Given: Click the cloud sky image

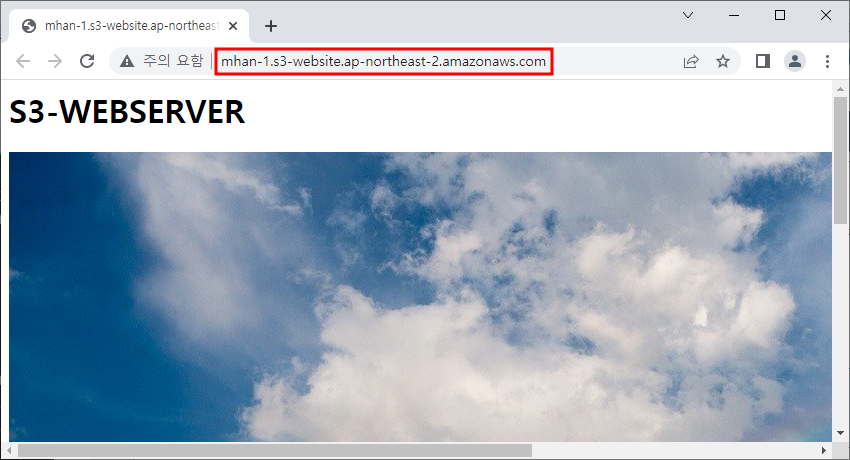Looking at the screenshot, I should [x=420, y=297].
